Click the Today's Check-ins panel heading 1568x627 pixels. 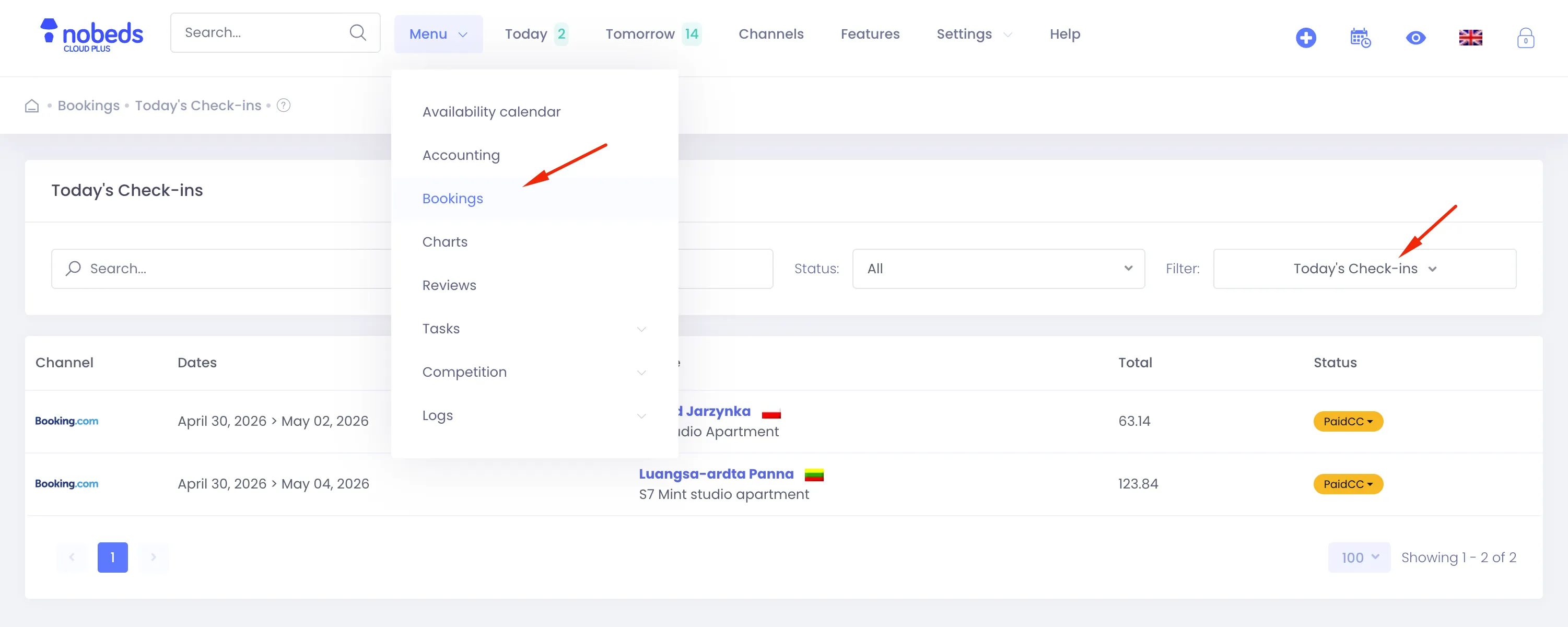pyautogui.click(x=126, y=191)
